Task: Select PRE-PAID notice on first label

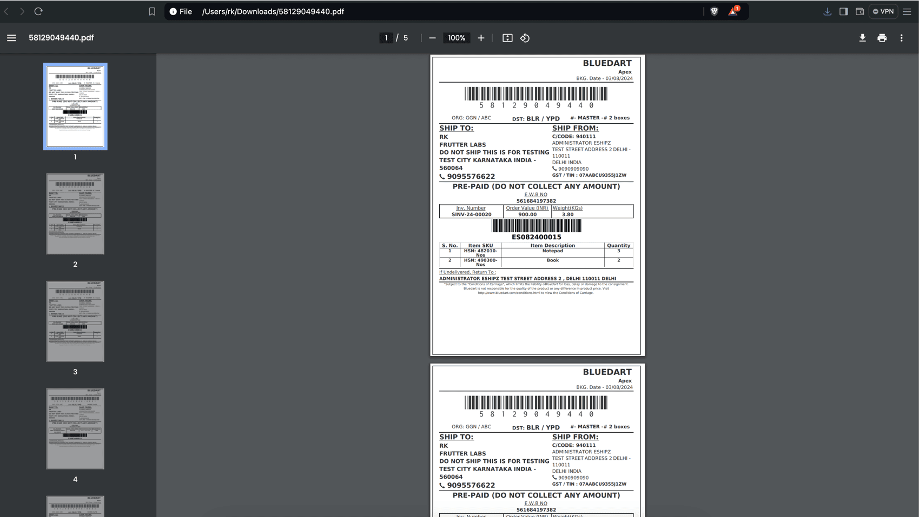Action: (536, 187)
